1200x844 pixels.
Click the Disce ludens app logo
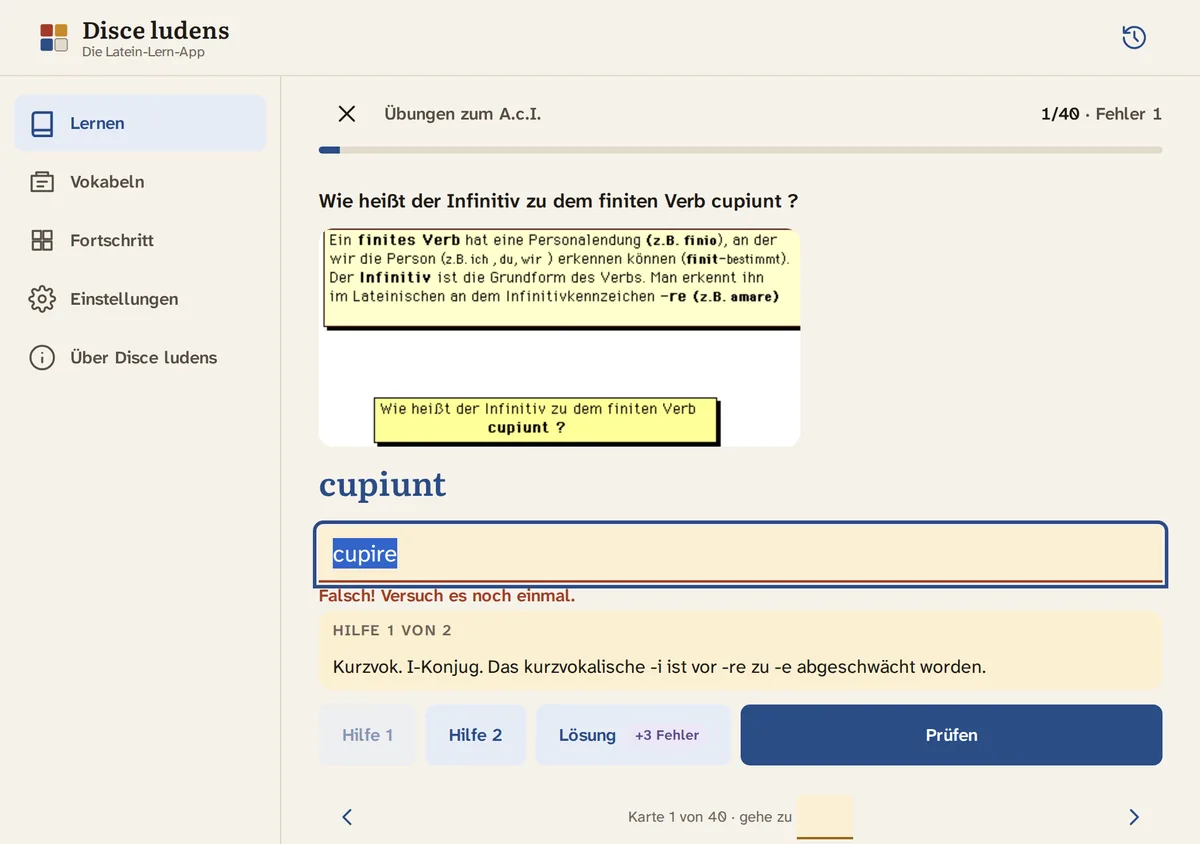54,38
